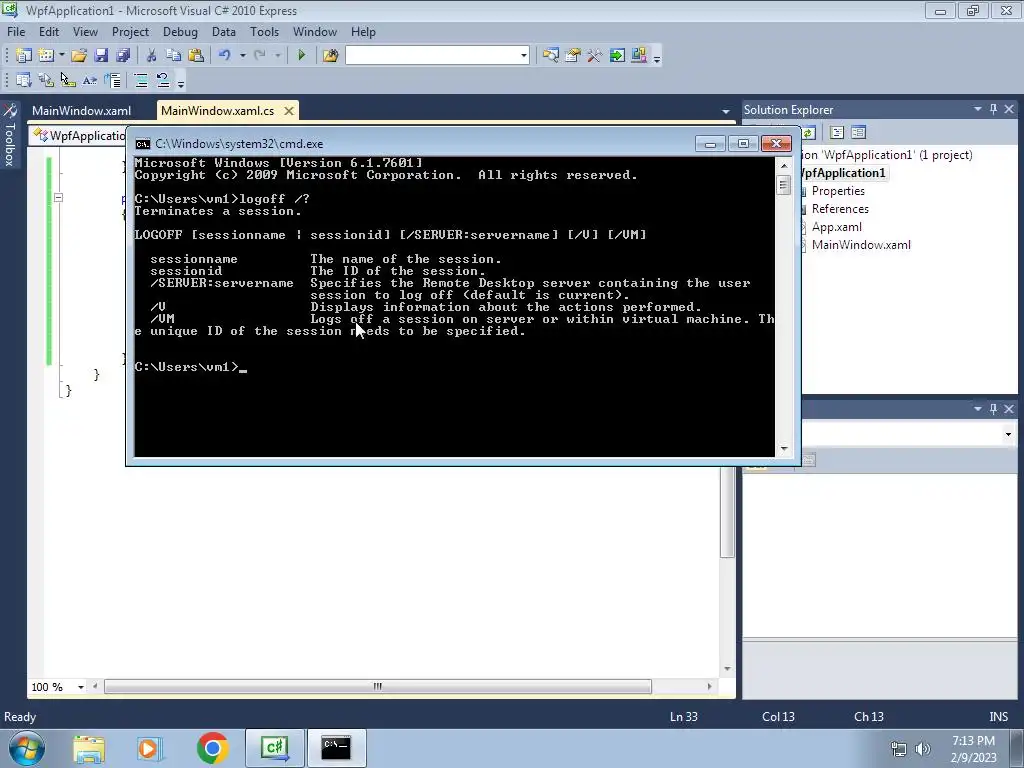Open the File menu
Screen dimensions: 1024x768
pos(16,31)
